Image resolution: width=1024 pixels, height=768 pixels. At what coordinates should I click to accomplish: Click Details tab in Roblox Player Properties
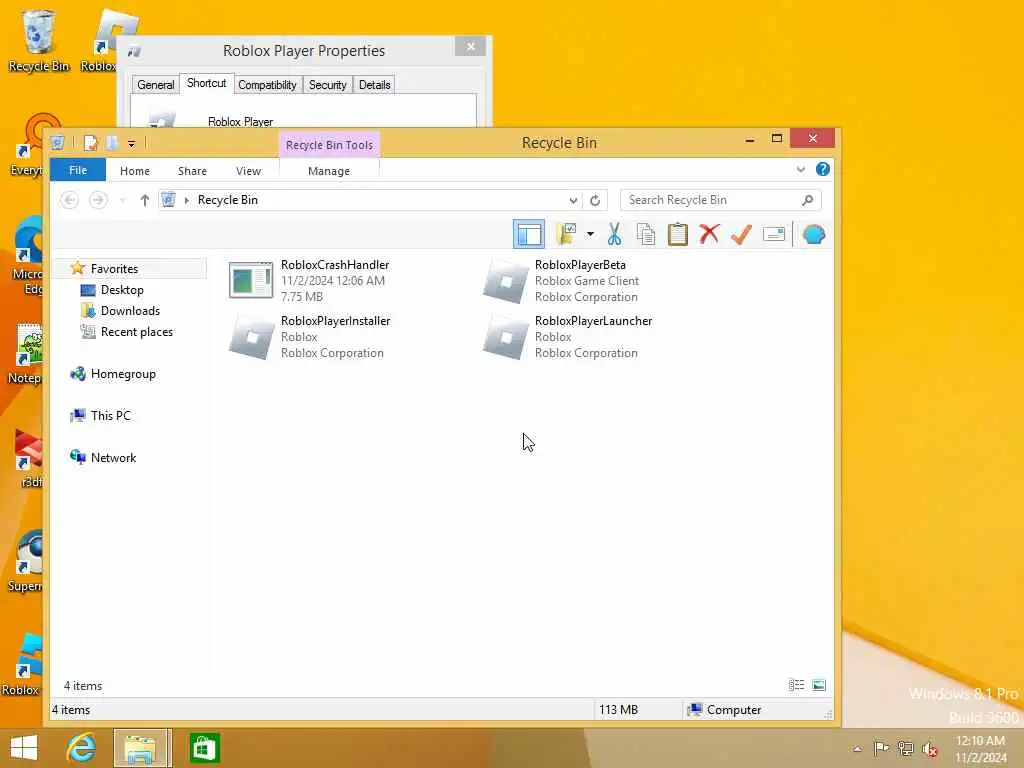tap(374, 85)
